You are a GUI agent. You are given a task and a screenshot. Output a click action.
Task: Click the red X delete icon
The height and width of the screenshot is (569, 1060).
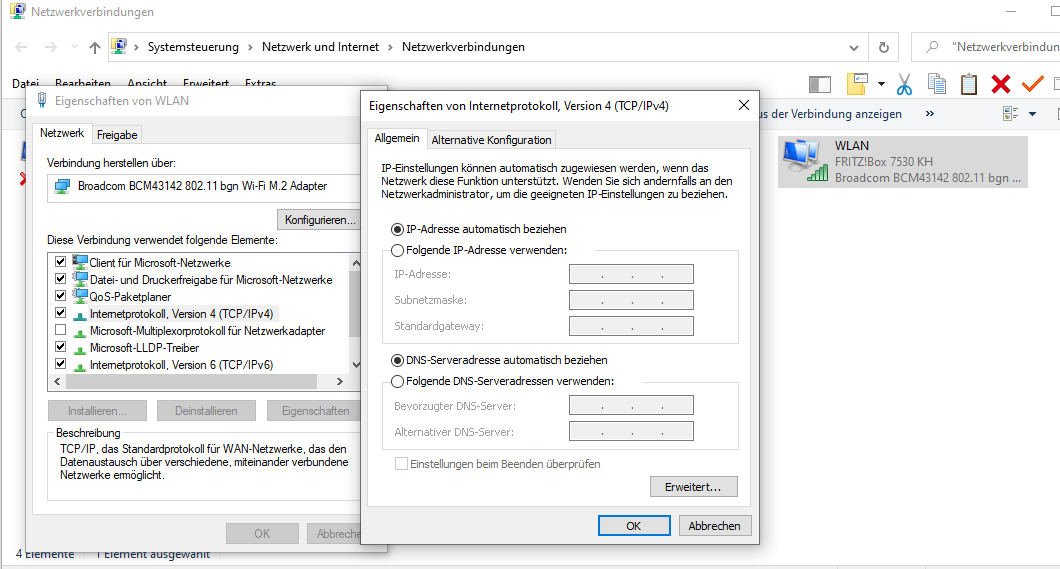pos(1001,84)
